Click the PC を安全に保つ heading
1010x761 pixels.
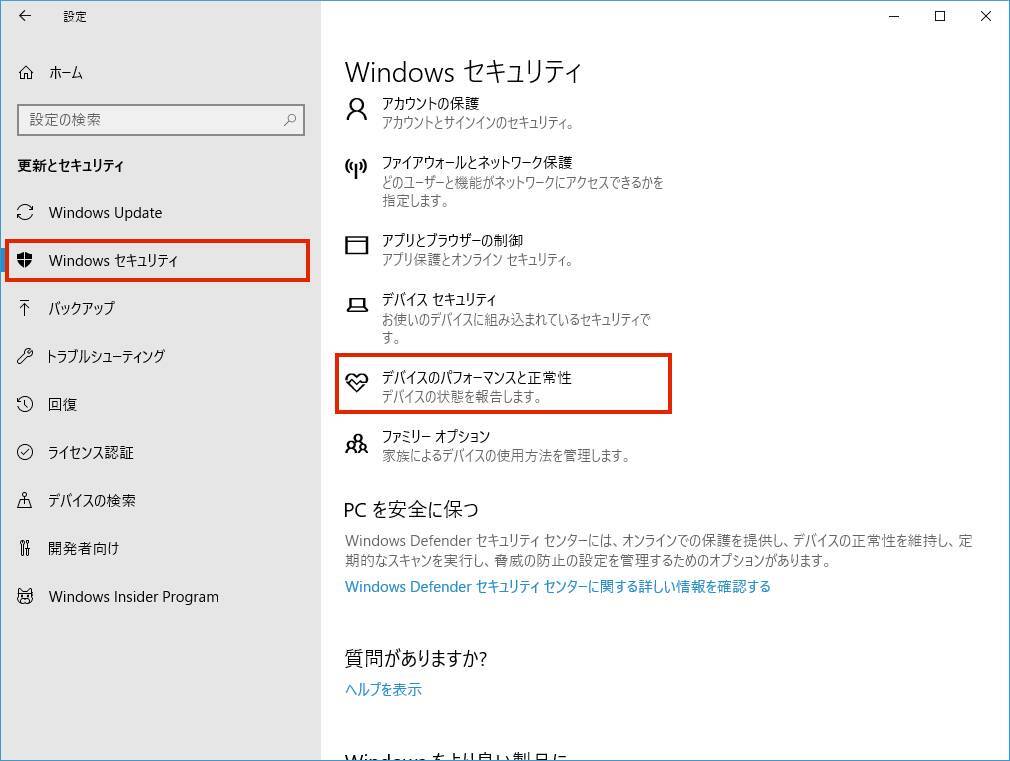pyautogui.click(x=411, y=510)
